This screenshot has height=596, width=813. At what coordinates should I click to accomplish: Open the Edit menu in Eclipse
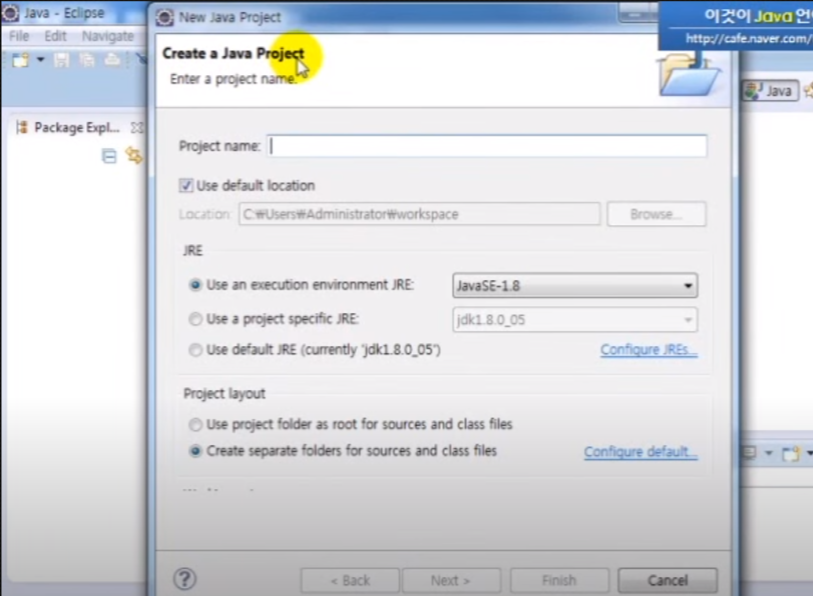coord(55,36)
